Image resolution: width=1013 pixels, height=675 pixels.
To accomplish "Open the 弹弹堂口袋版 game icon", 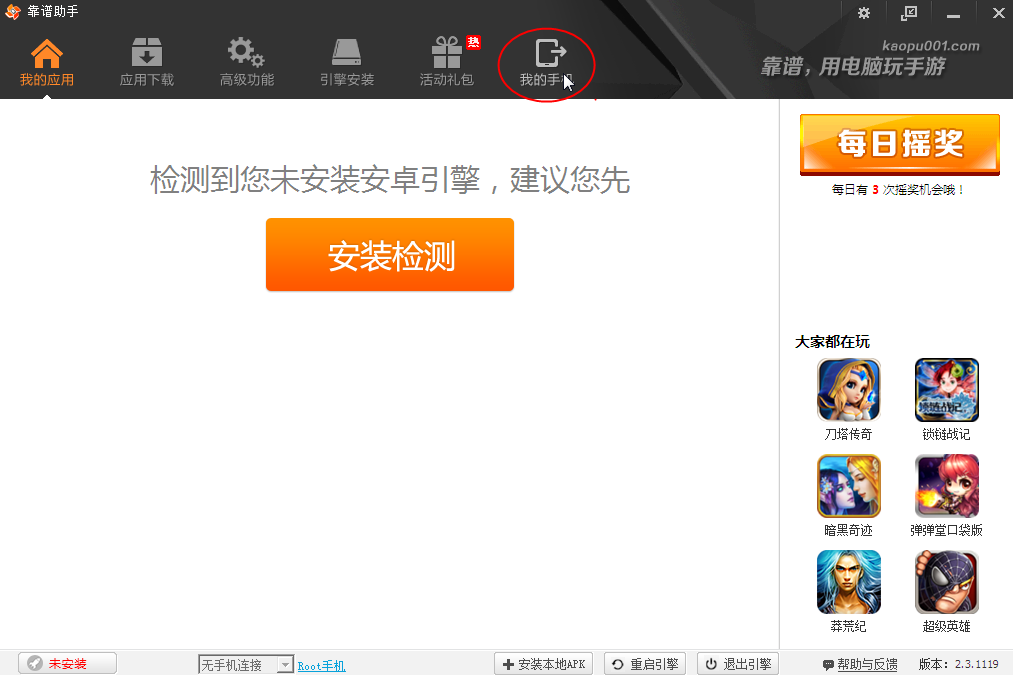I will [946, 486].
